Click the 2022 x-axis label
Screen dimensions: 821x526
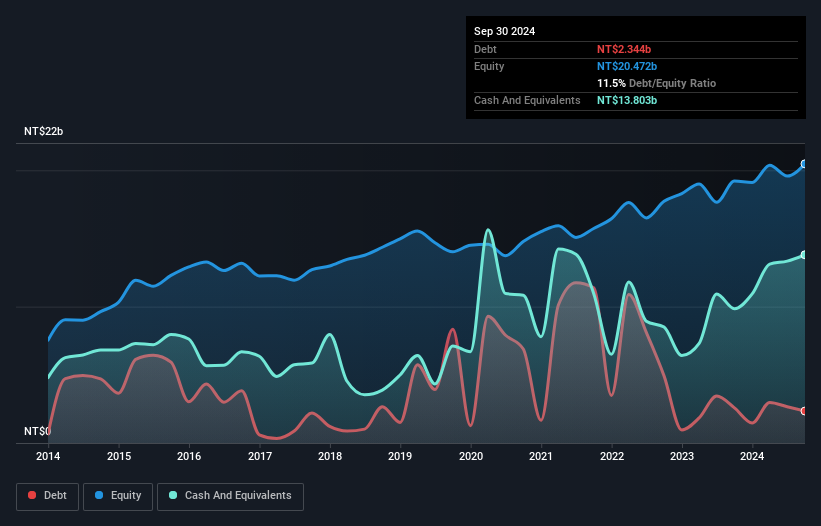(612, 456)
